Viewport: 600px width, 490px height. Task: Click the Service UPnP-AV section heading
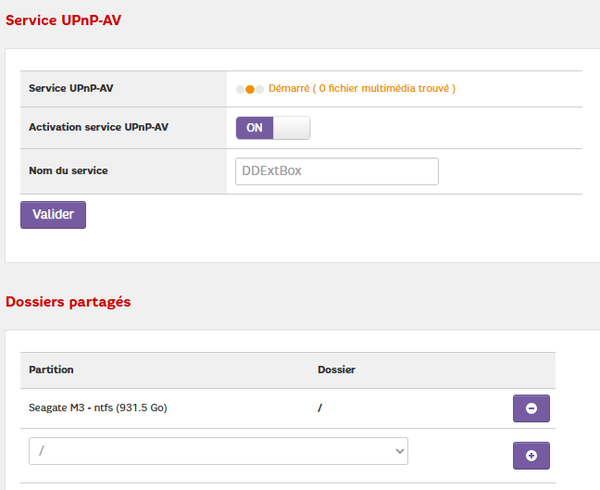coord(66,20)
